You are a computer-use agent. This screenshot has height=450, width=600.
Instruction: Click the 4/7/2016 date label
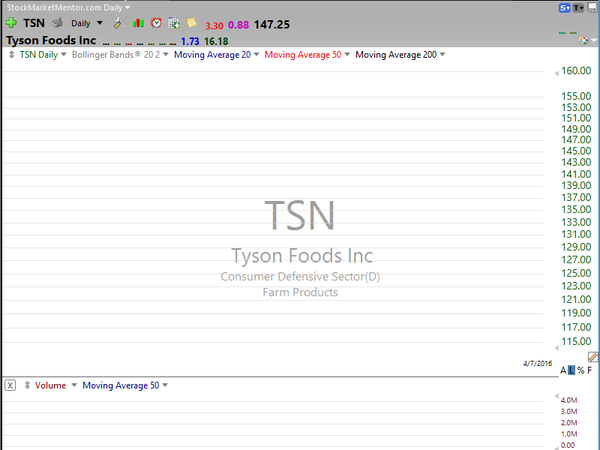(x=538, y=363)
